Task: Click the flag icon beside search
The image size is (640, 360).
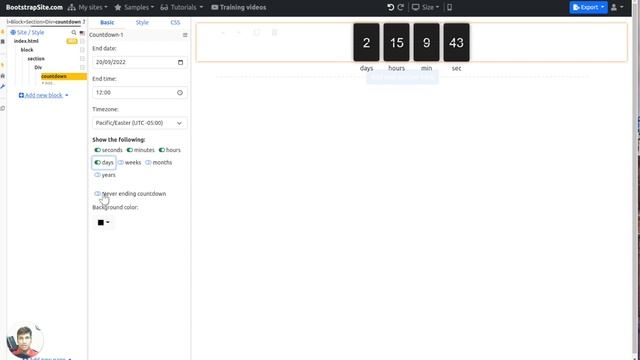Action: (82, 33)
